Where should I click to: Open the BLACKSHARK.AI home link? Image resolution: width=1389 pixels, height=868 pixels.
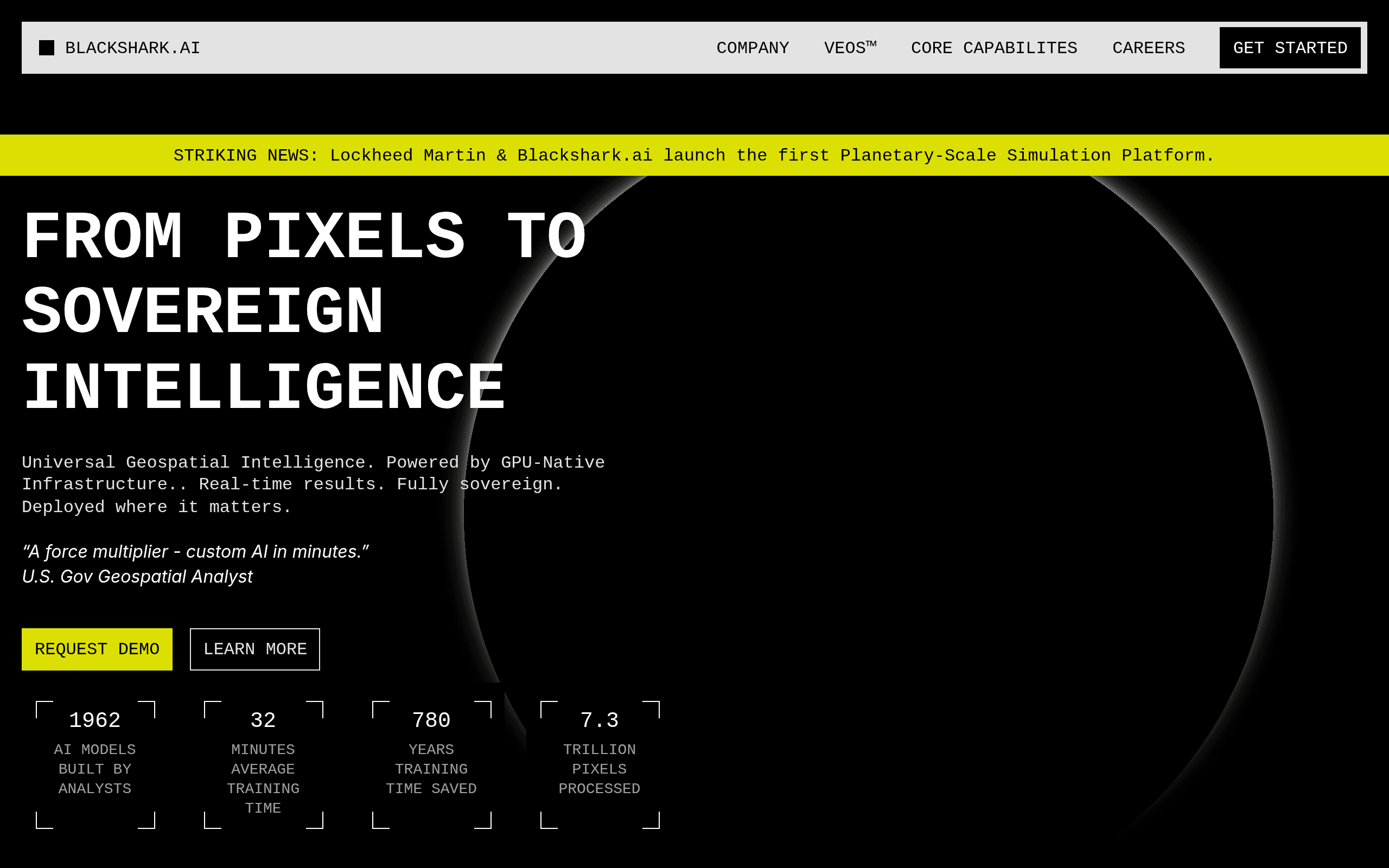tap(119, 48)
